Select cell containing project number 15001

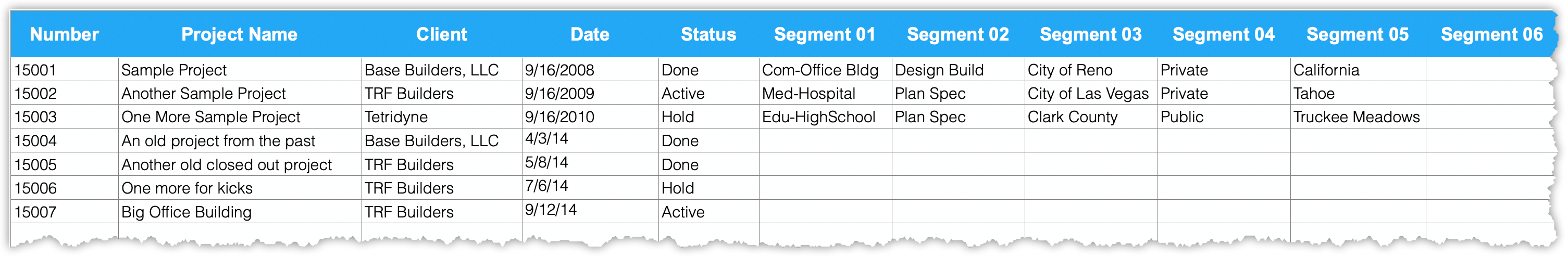click(x=65, y=70)
